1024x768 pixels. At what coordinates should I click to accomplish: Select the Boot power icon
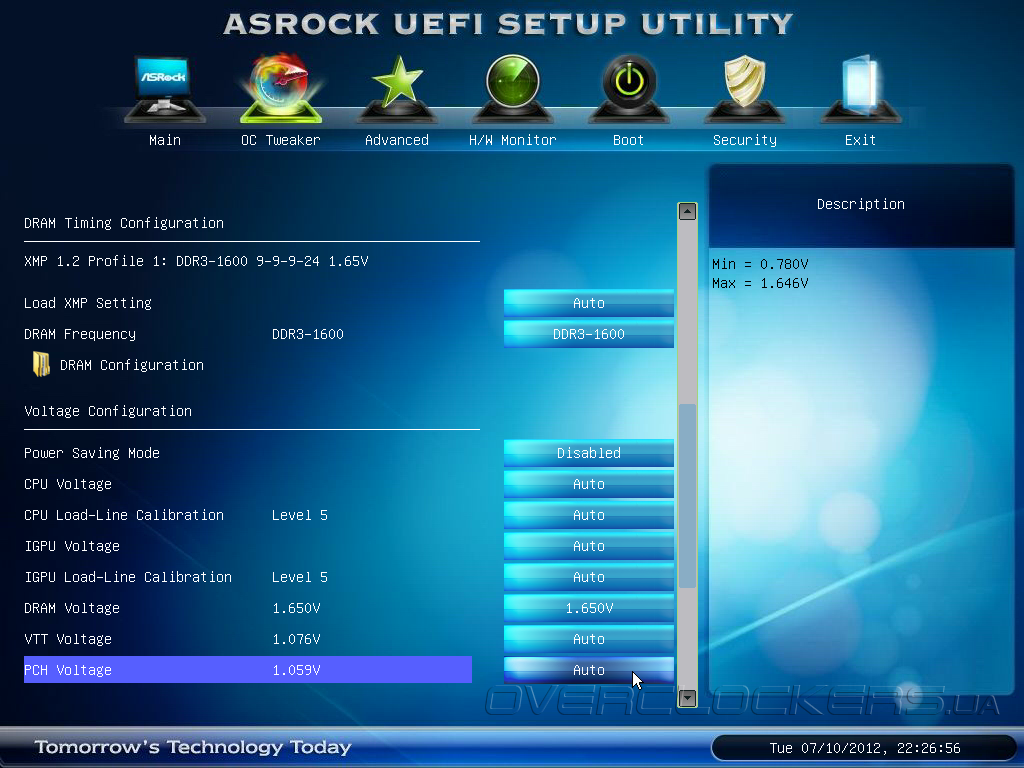point(629,89)
